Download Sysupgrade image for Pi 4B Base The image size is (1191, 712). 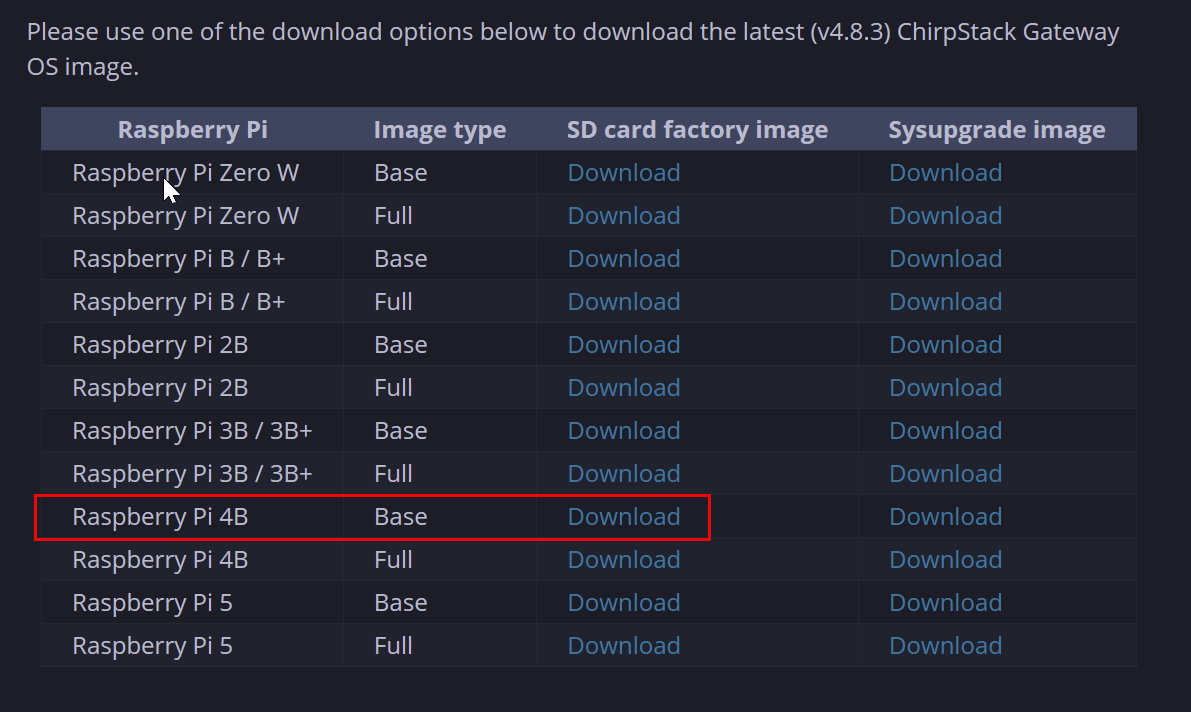coord(945,517)
